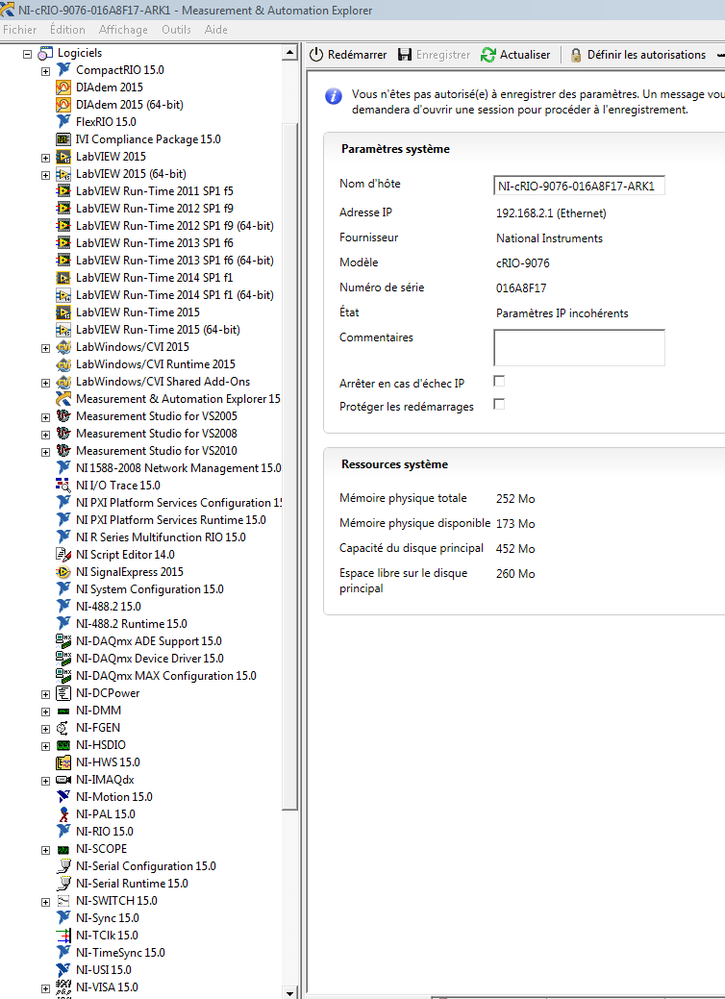Click the NI-DMM icon

pyautogui.click(x=63, y=710)
